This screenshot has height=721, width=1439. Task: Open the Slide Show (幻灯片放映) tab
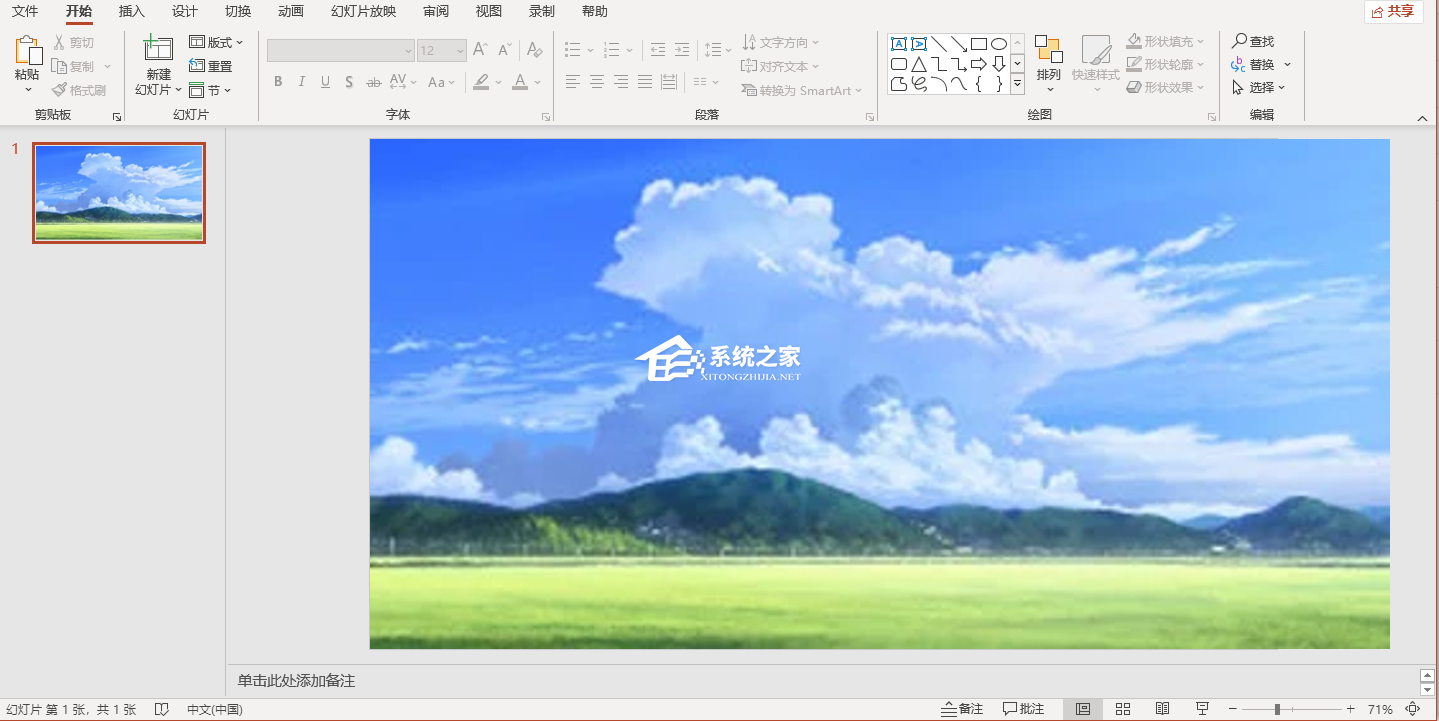point(363,12)
